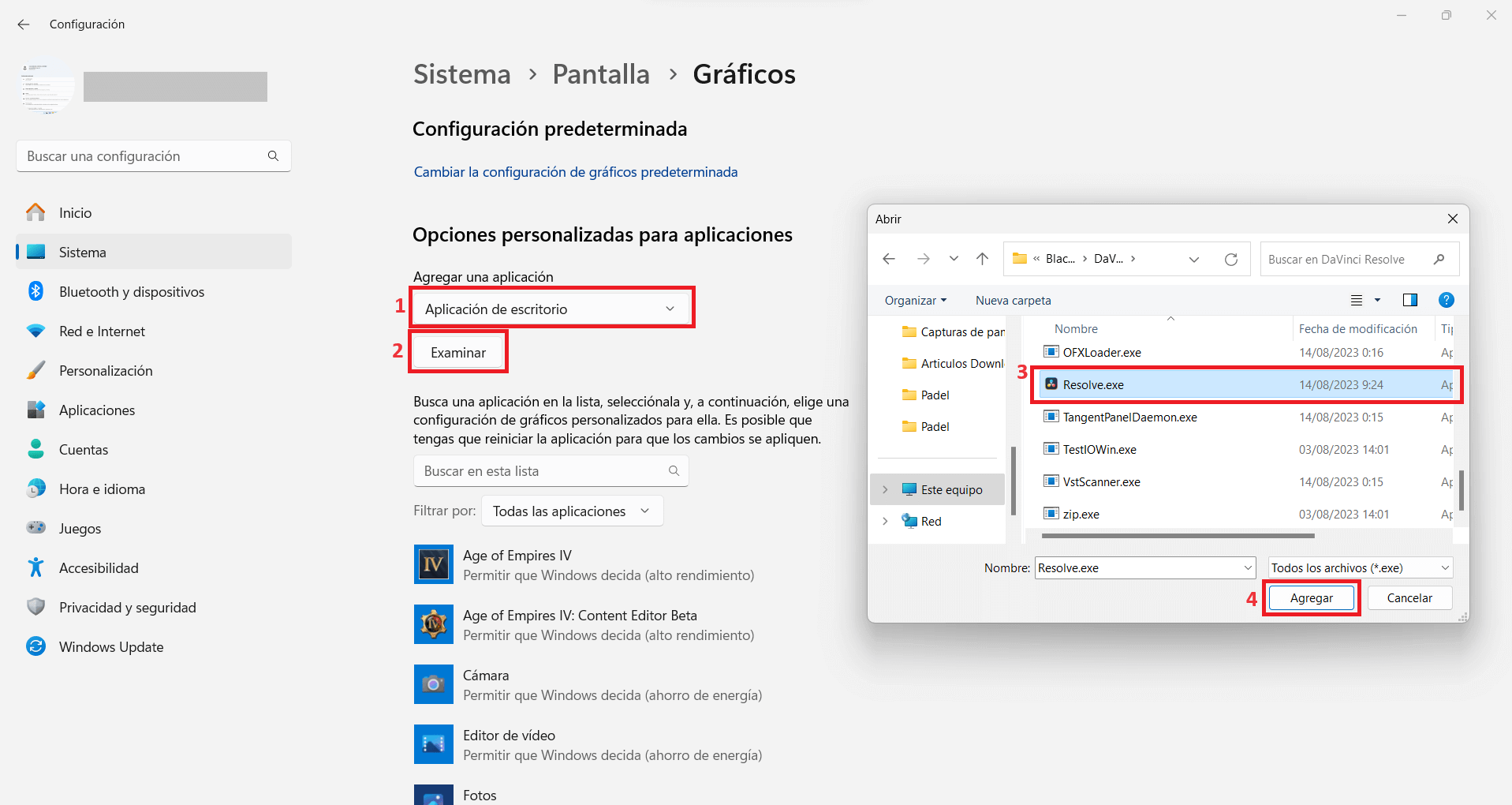The image size is (1512, 805).
Task: Click the Accesibilidad figure icon
Action: click(35, 567)
